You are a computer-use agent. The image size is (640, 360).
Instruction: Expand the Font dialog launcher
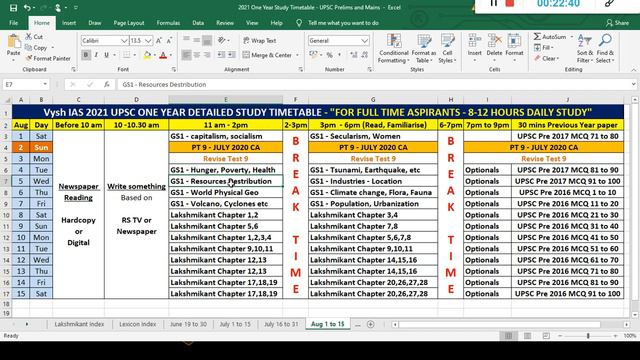coord(173,70)
